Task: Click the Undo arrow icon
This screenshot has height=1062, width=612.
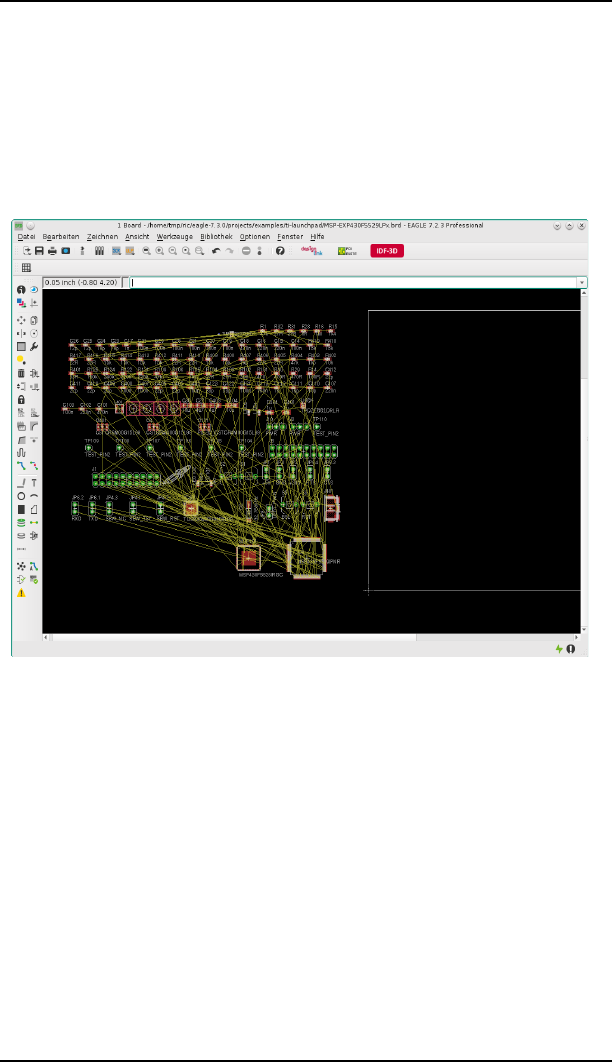Action: (216, 251)
